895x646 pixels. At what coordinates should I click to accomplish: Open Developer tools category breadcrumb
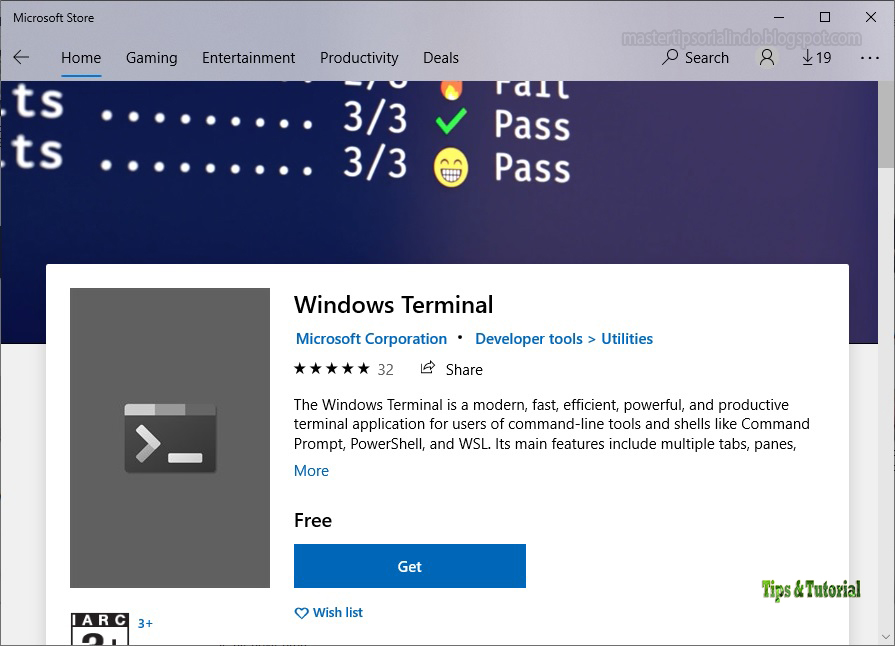(x=528, y=338)
